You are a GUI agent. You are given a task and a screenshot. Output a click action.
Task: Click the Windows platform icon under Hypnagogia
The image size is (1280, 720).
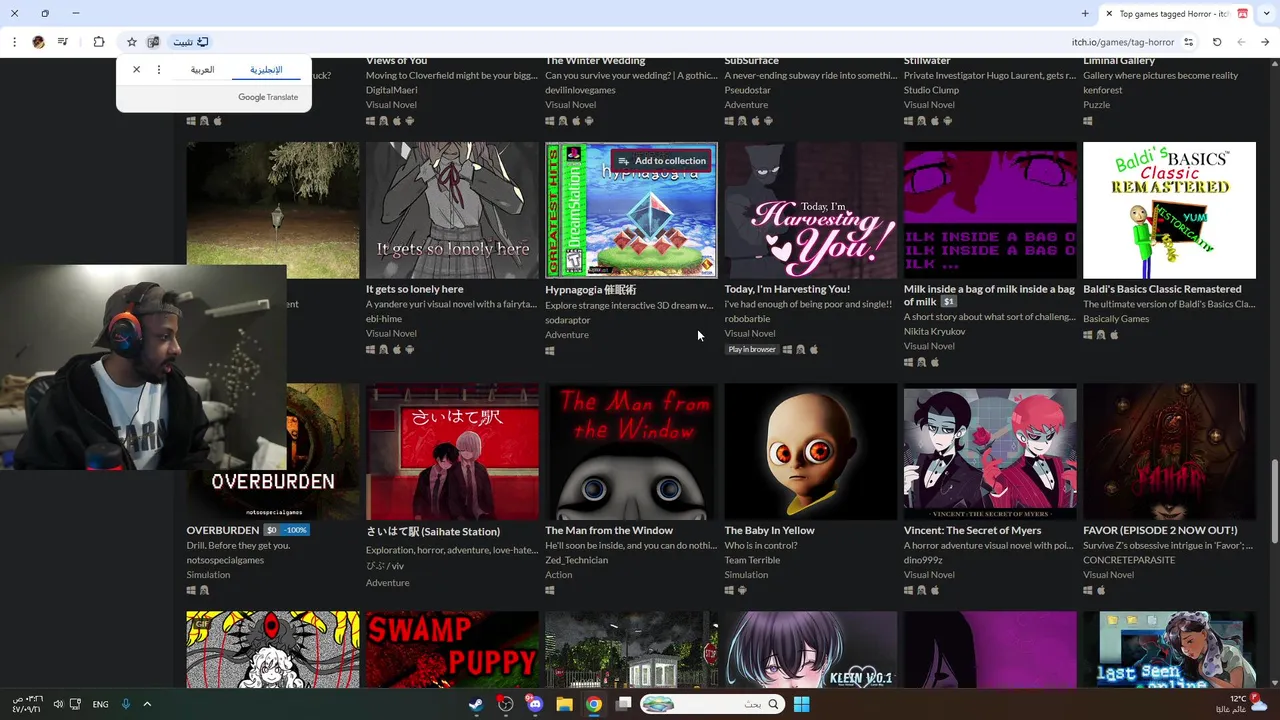click(x=550, y=351)
